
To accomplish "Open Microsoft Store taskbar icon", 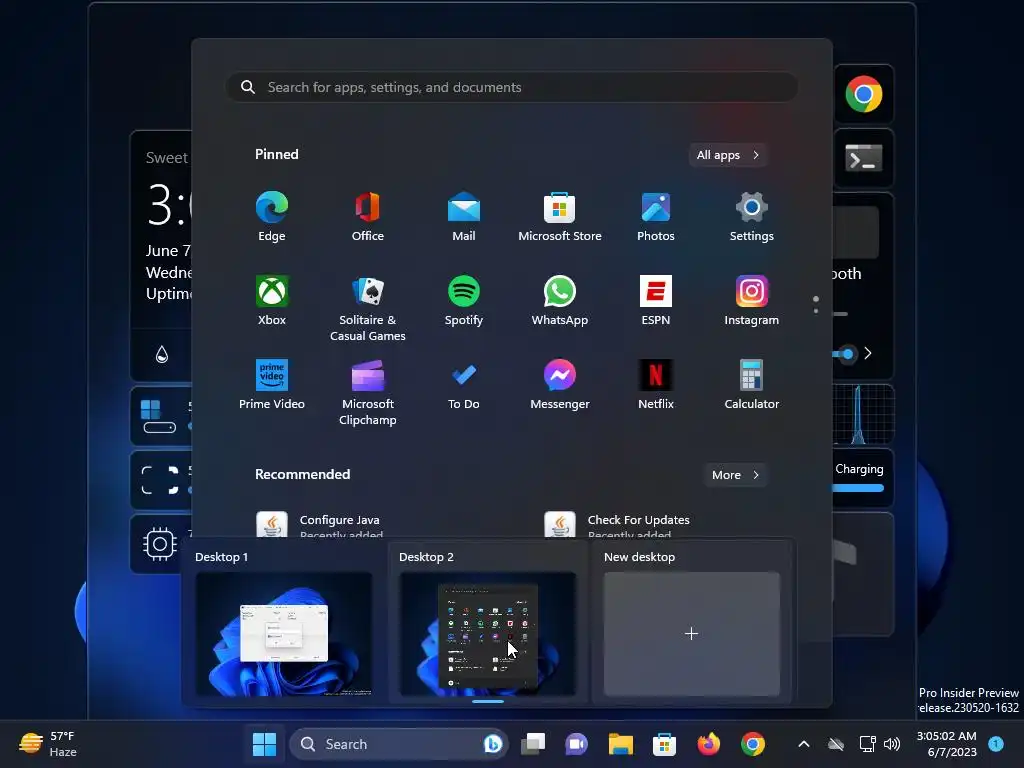I will coord(664,744).
